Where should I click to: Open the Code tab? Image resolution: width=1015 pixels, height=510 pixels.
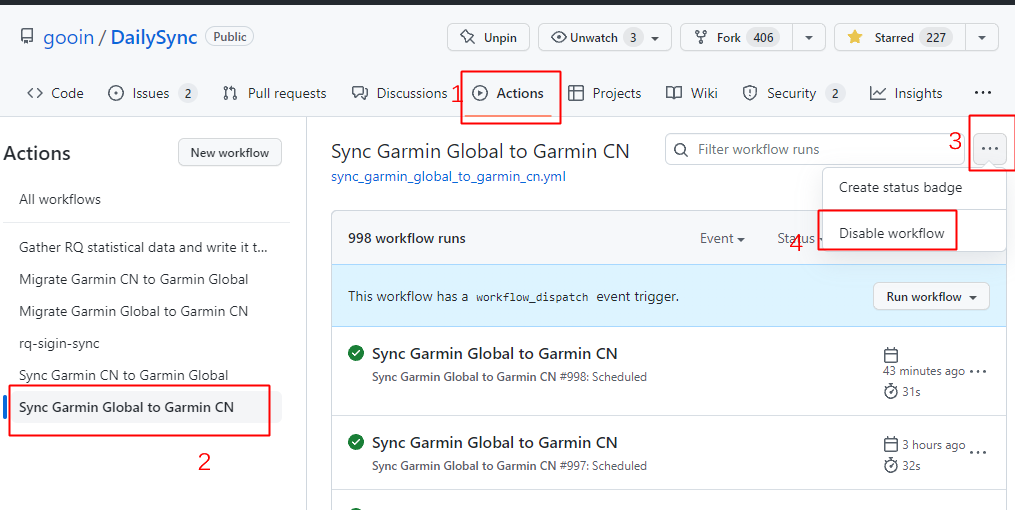[55, 93]
